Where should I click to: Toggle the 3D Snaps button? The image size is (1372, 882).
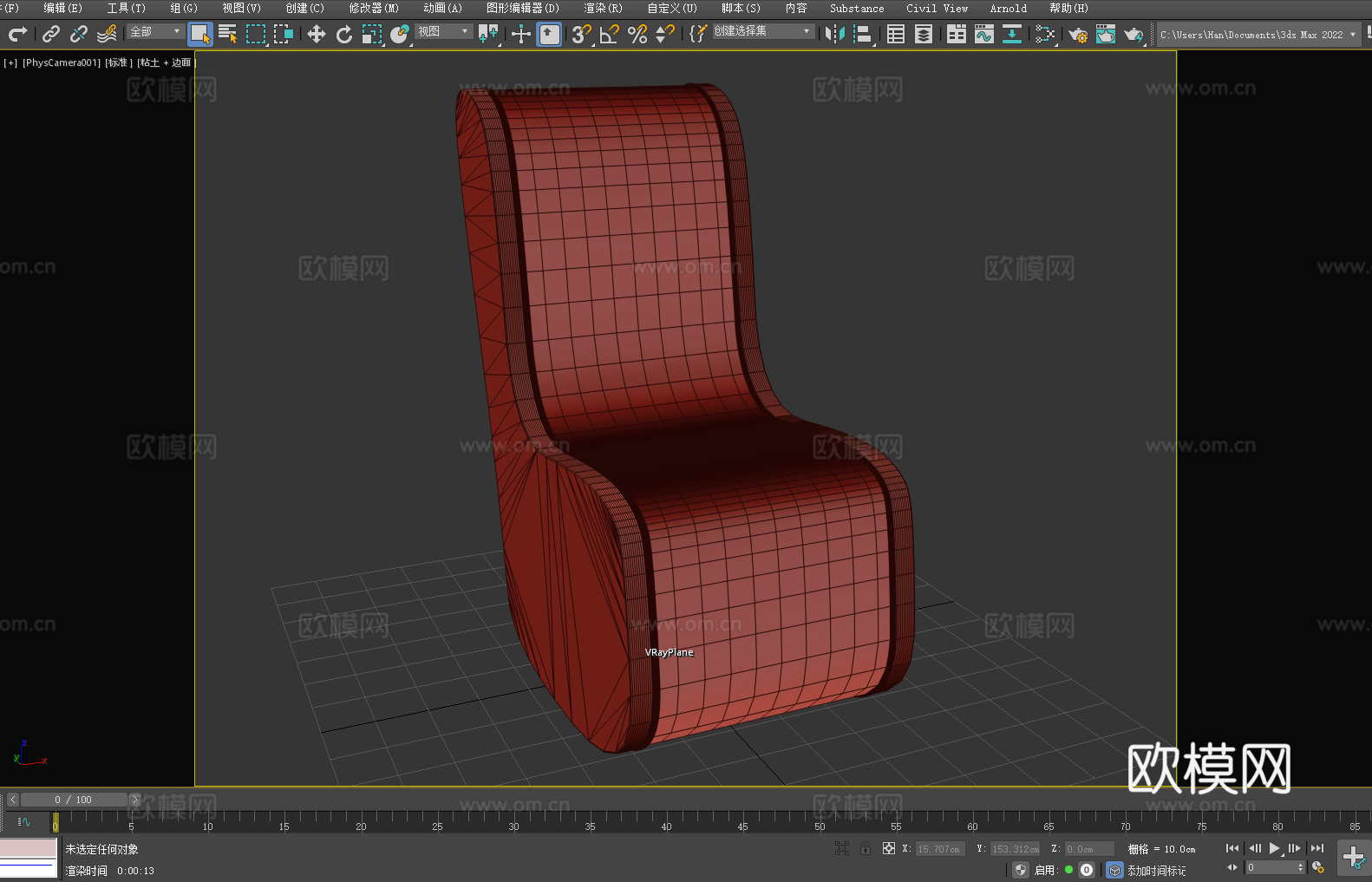582,34
